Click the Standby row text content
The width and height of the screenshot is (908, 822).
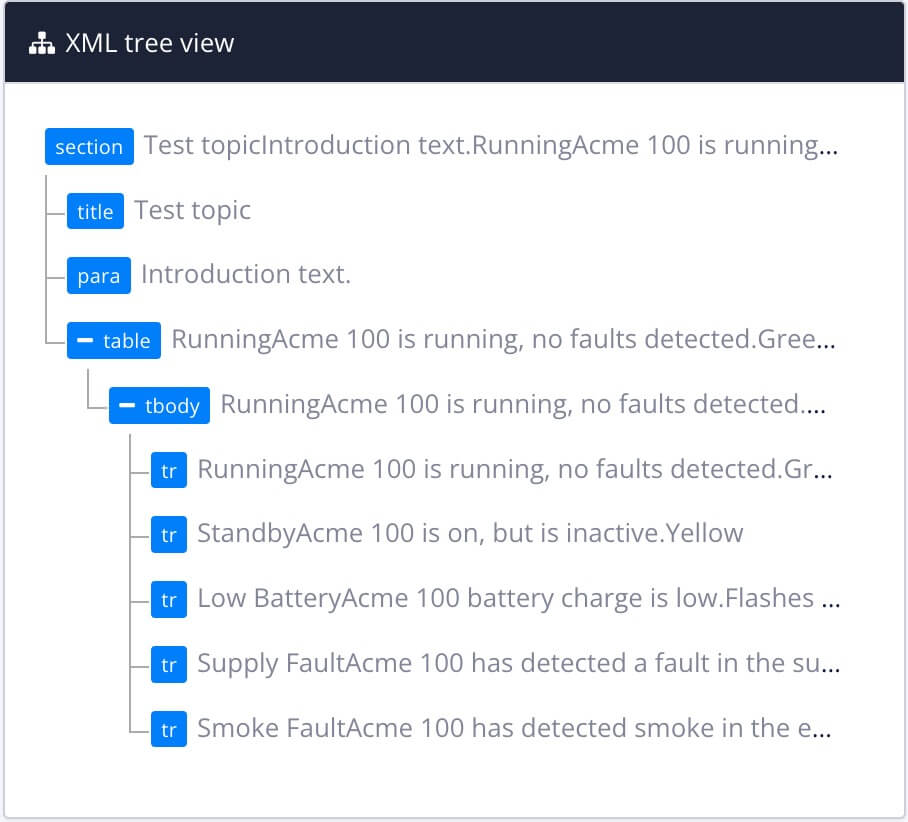tap(468, 534)
